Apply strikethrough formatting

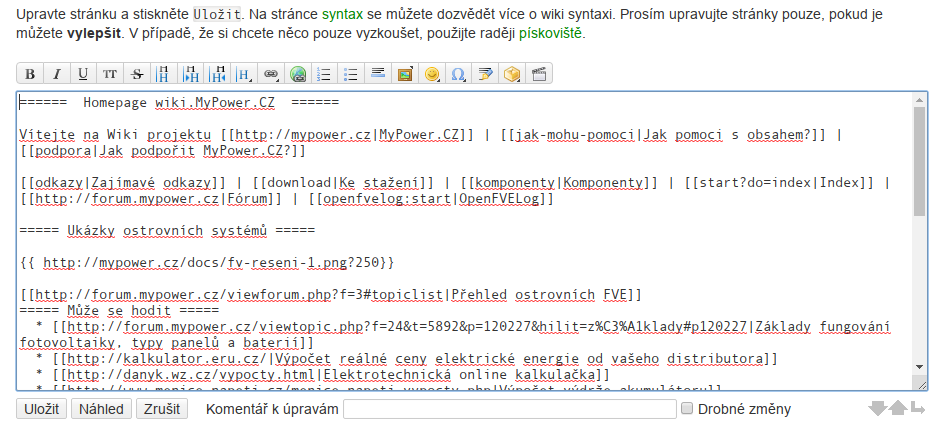137,74
